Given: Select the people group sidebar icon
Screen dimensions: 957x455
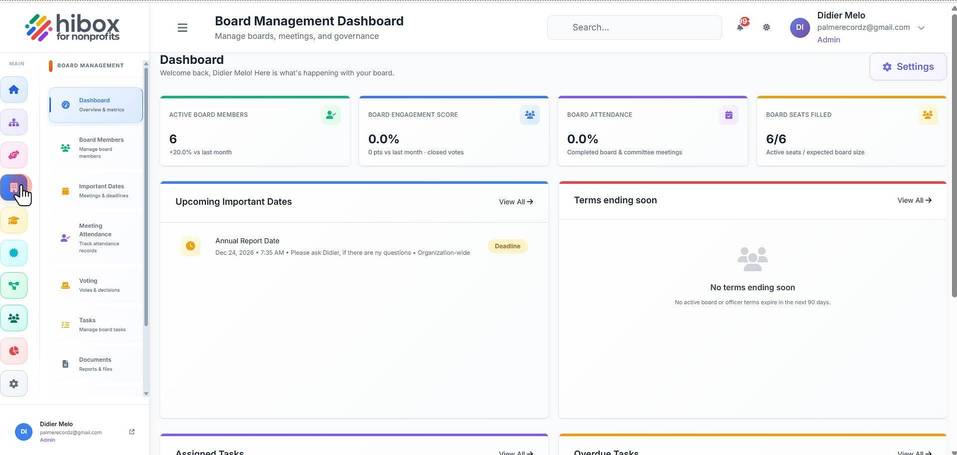Looking at the screenshot, I should [x=13, y=318].
